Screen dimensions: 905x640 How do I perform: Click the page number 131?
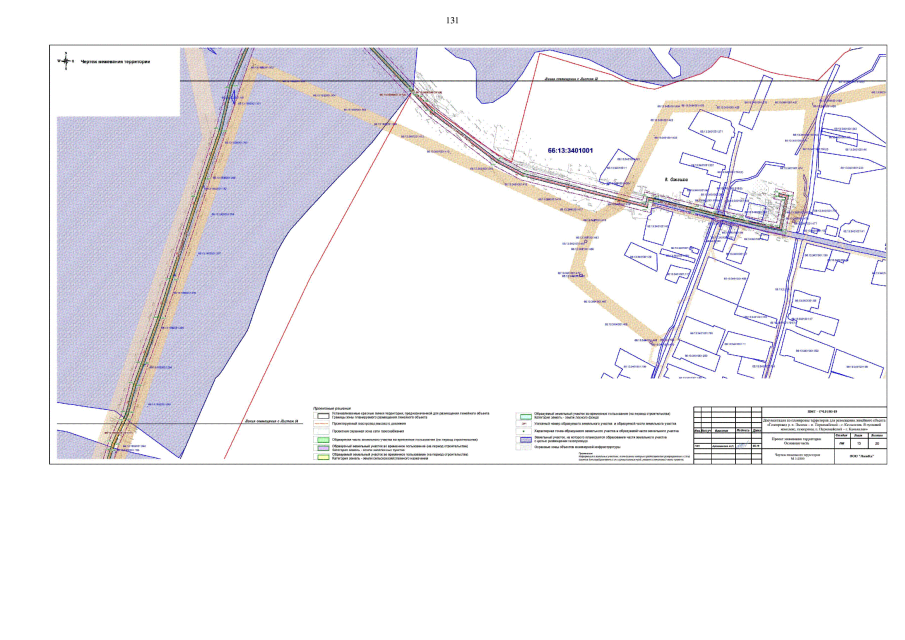pos(452,20)
